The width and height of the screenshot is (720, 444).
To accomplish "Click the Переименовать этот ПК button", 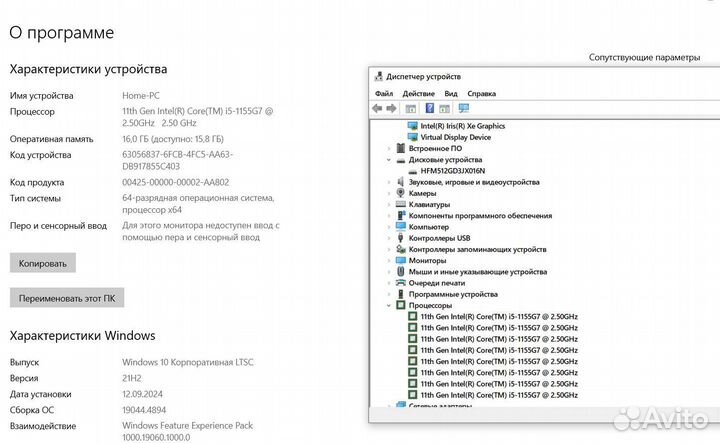I will pos(67,298).
